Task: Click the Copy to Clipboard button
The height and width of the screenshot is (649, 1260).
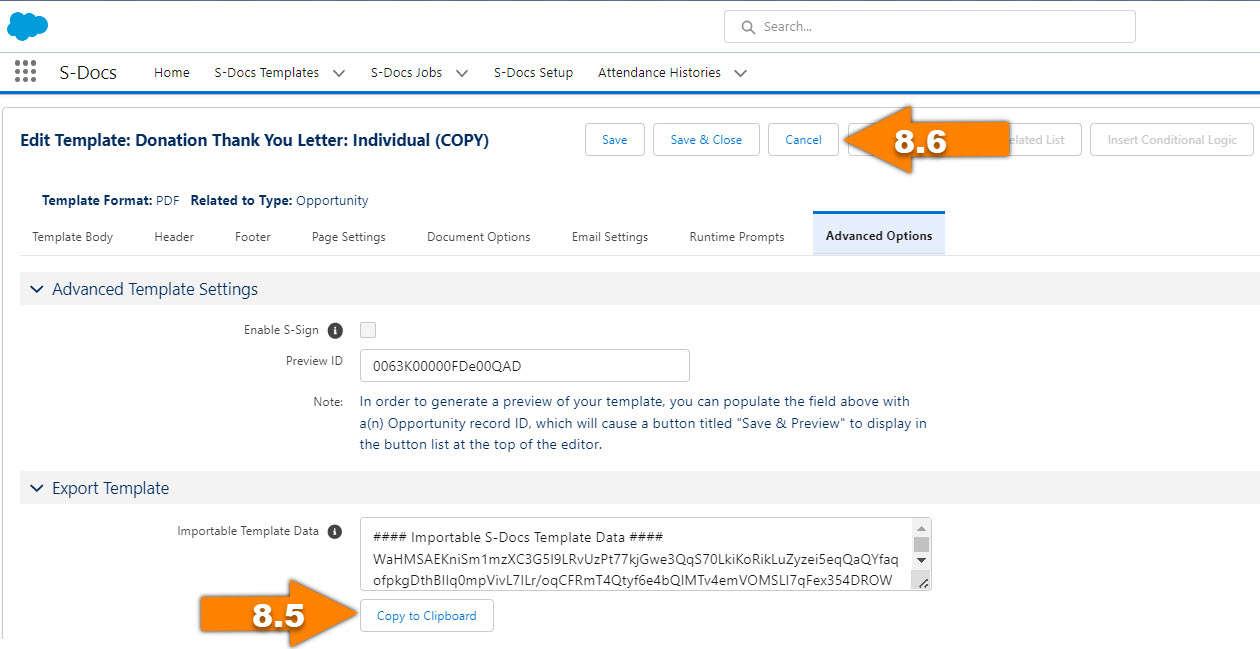Action: click(x=426, y=616)
